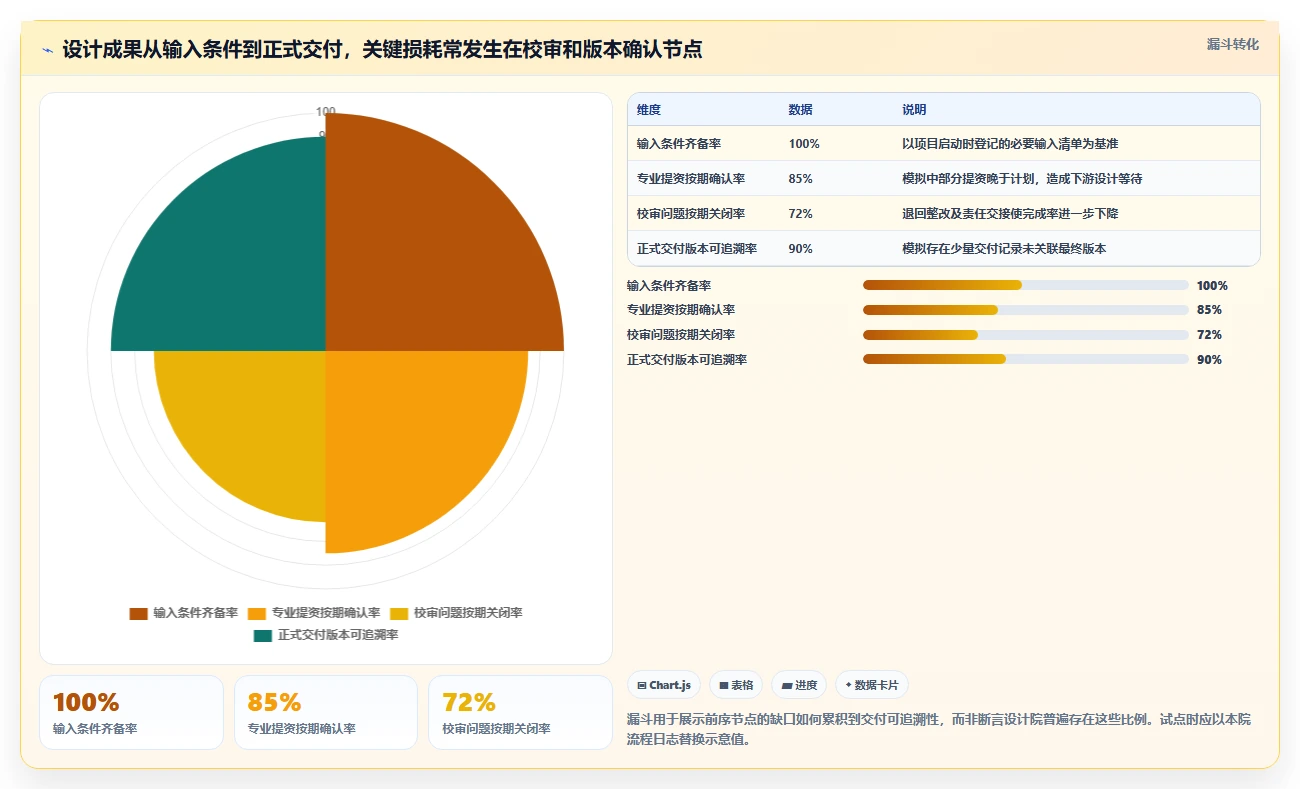Click the 100% value beside the progress bar
1300x789 pixels.
[x=1212, y=285]
